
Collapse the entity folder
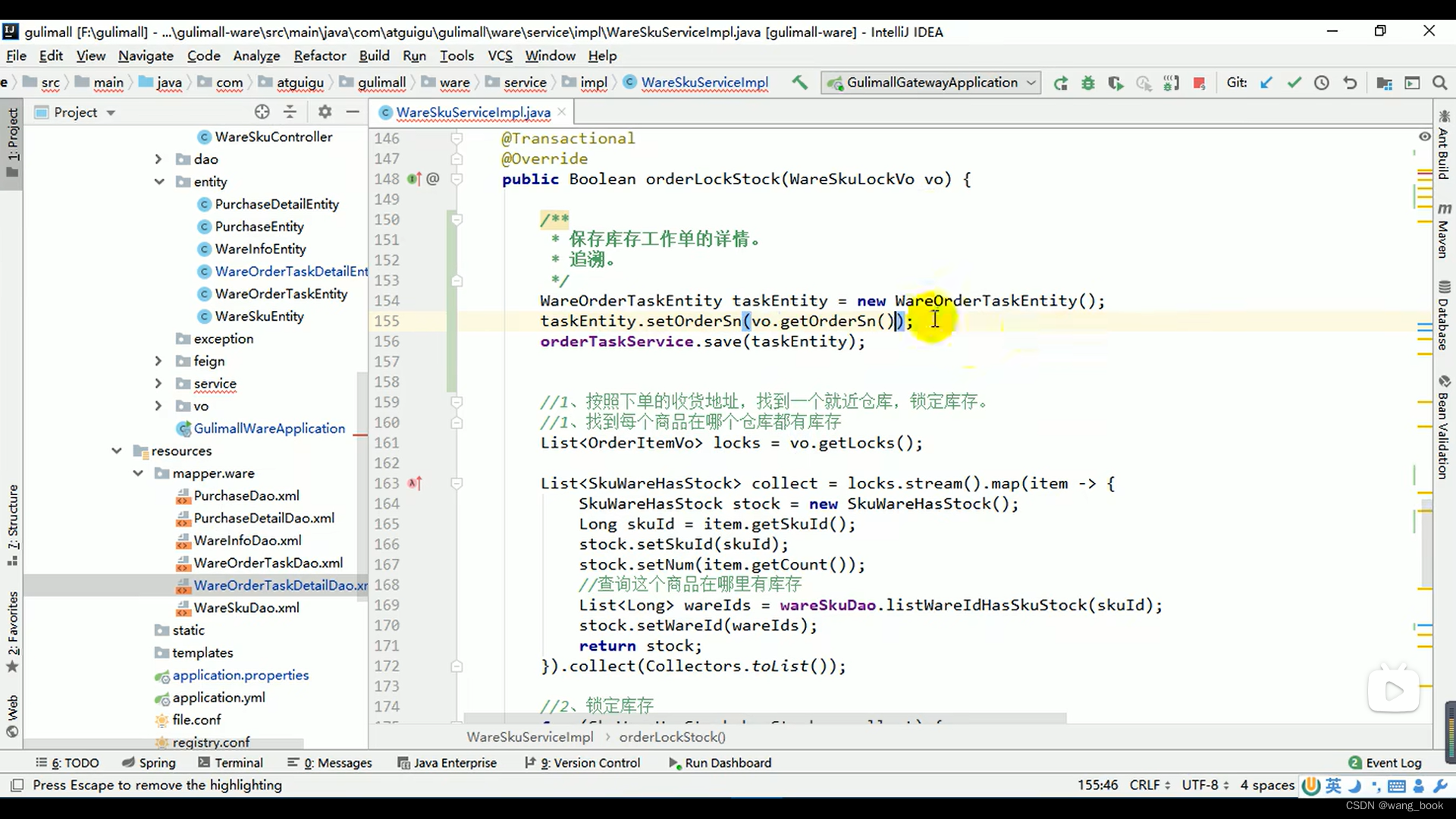158,182
